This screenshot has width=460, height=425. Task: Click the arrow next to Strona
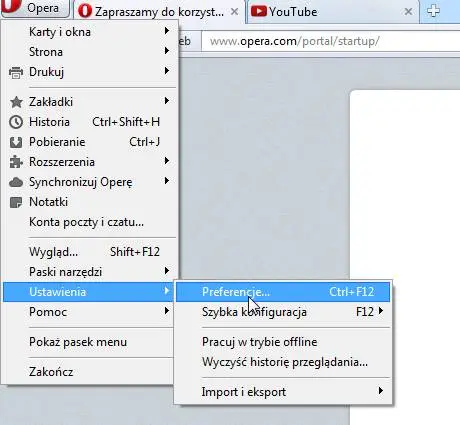click(x=167, y=51)
